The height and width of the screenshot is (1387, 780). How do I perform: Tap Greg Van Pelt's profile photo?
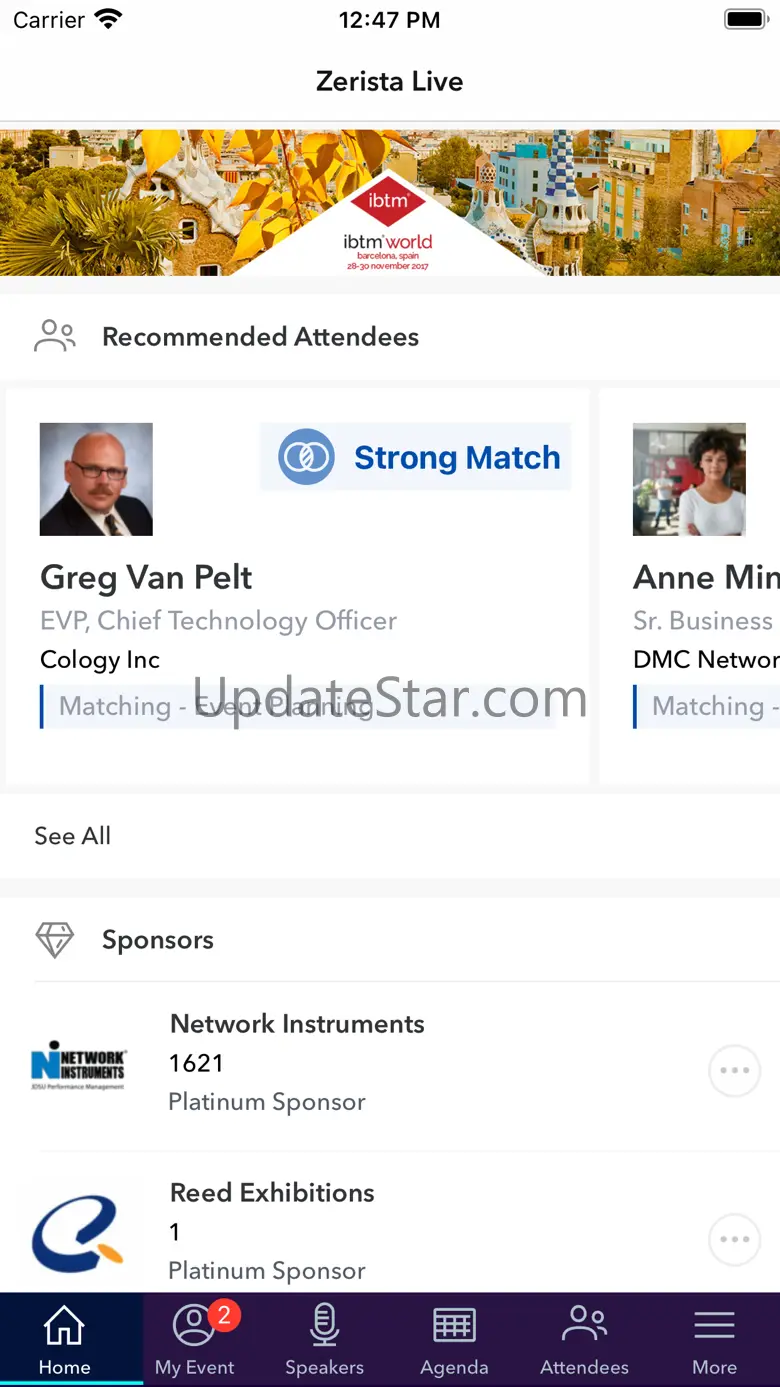pyautogui.click(x=96, y=479)
